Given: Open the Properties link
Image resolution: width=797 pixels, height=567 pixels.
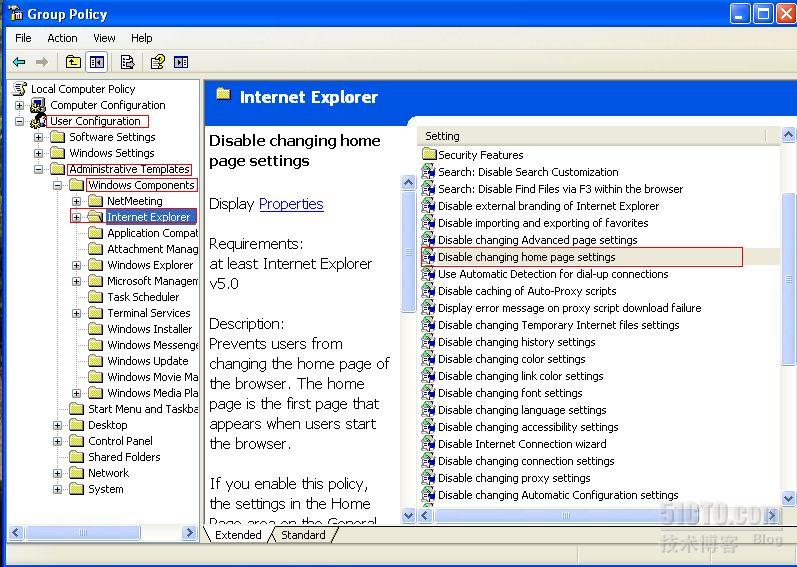Looking at the screenshot, I should pyautogui.click(x=291, y=204).
